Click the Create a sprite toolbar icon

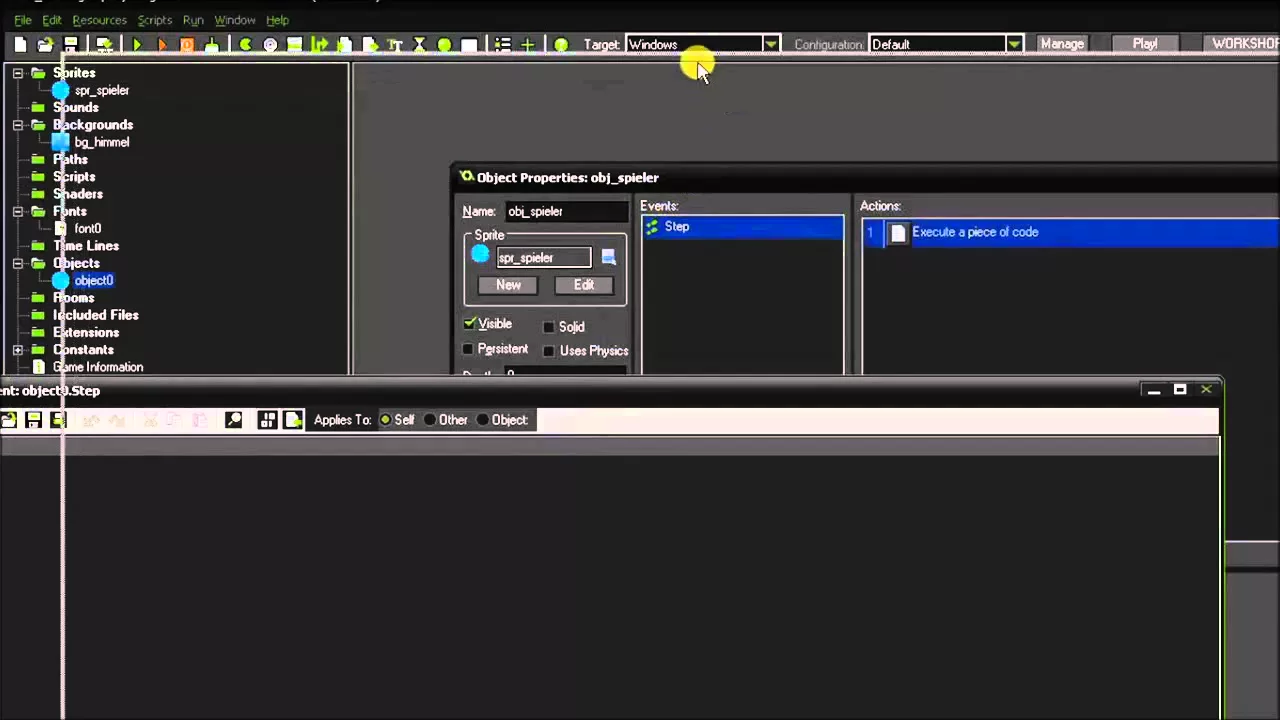click(245, 45)
